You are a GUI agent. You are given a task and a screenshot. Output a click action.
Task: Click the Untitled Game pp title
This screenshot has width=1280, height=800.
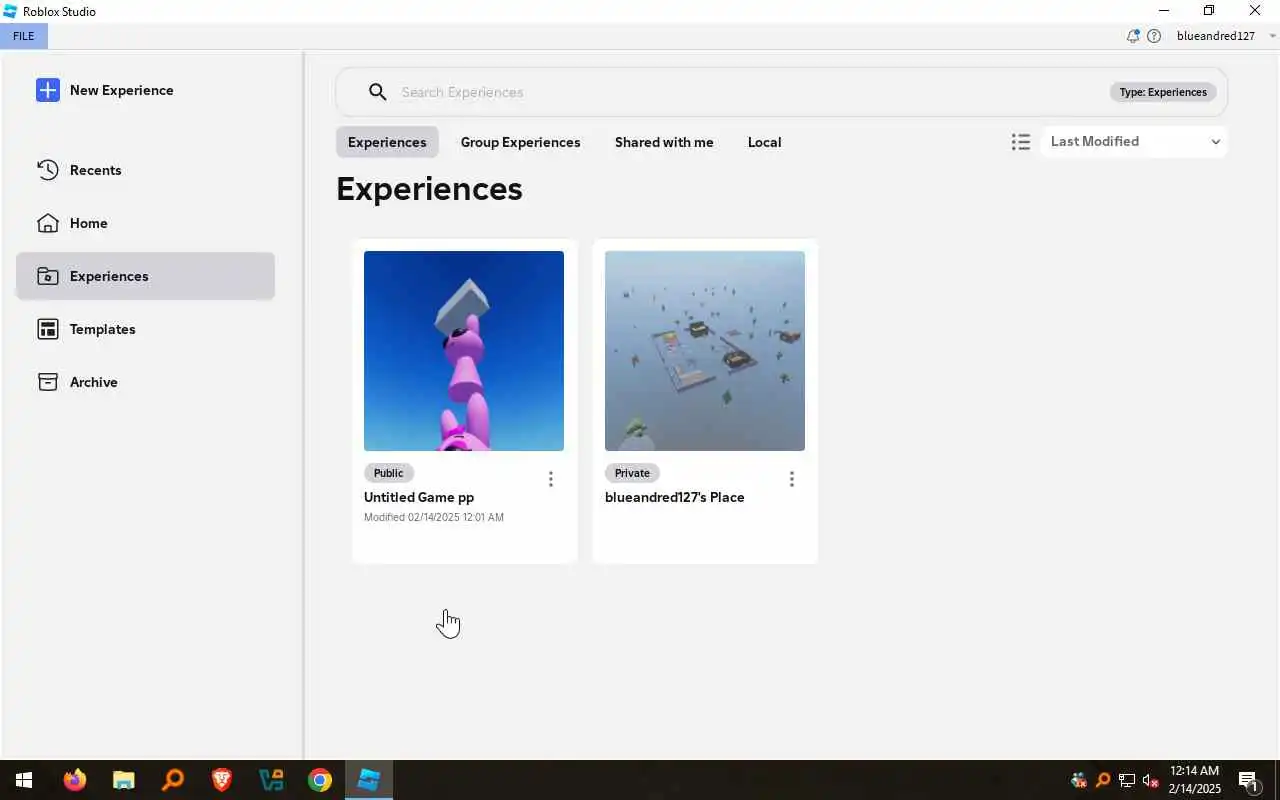pos(419,497)
